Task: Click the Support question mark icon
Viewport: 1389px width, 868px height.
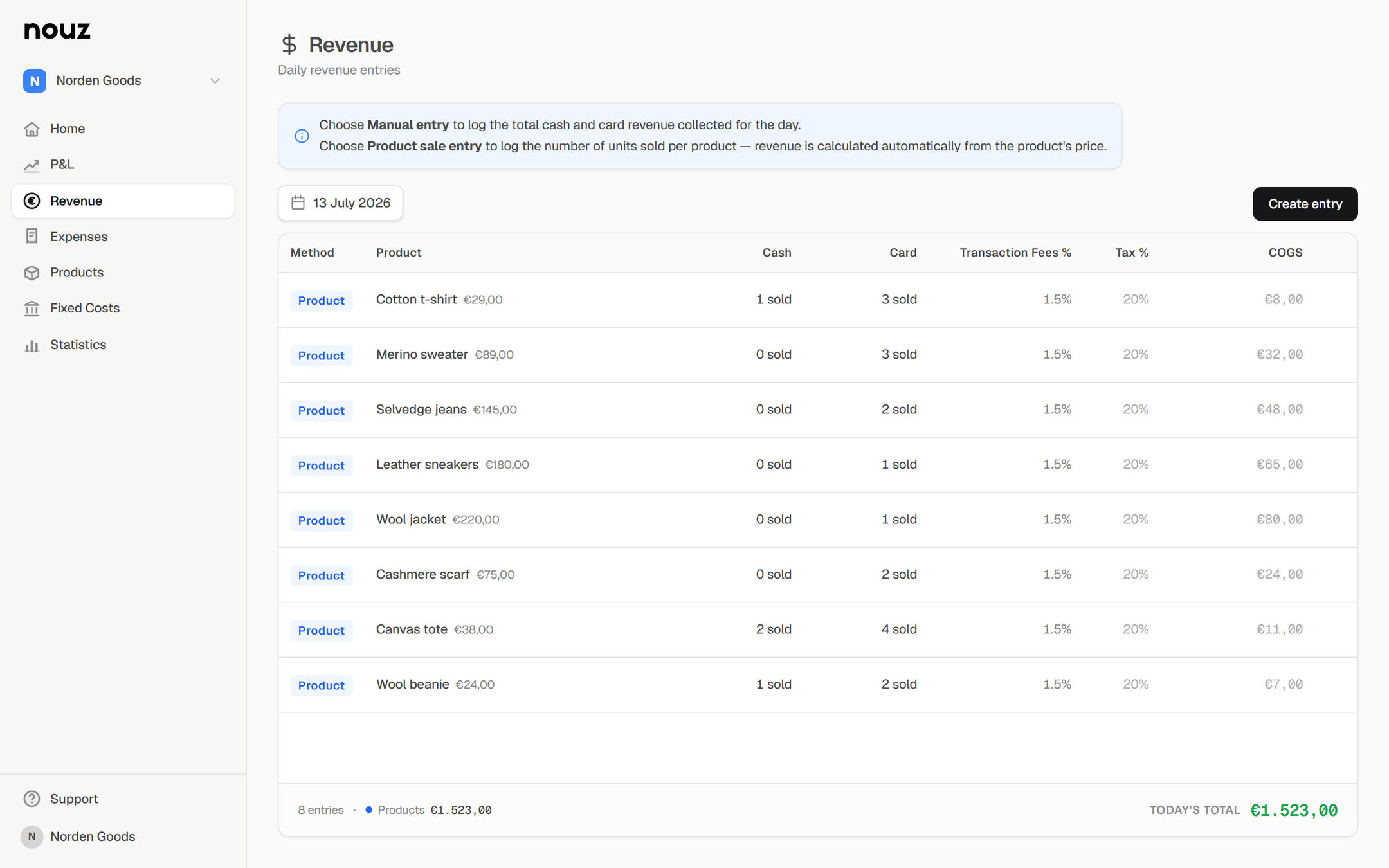Action: (32, 799)
